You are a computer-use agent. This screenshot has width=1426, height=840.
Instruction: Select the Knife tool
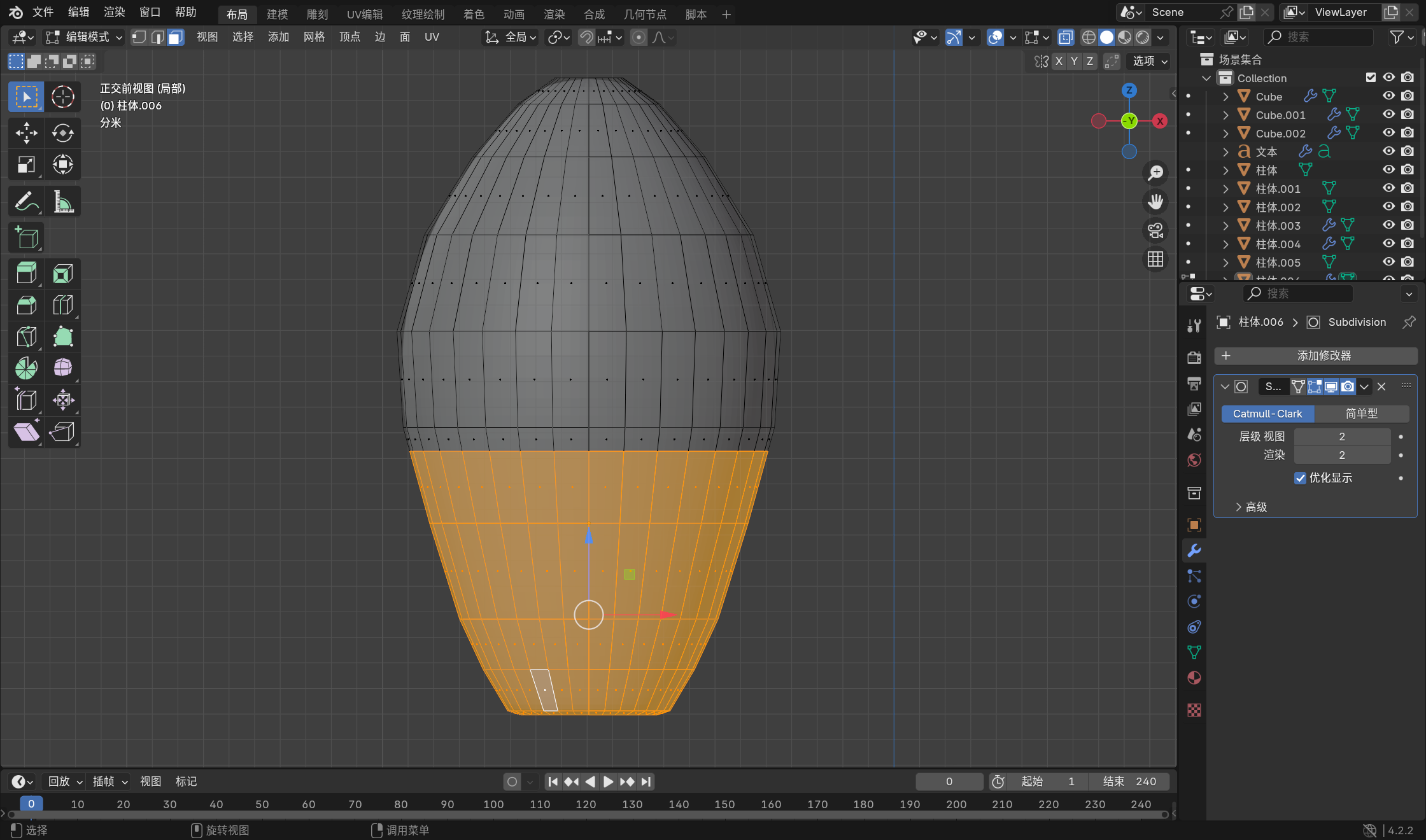26,337
